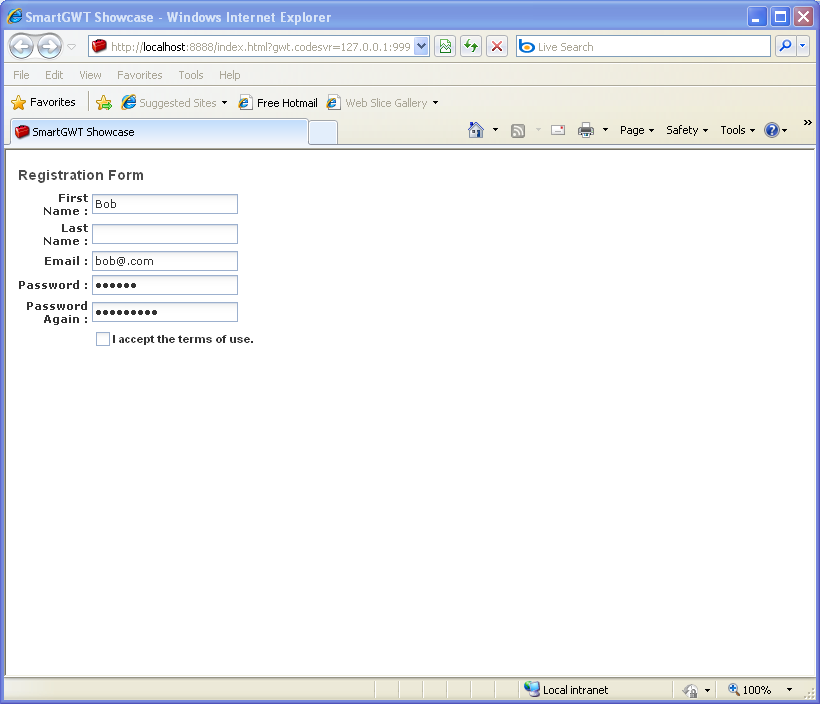Expand the Home button dropdown arrow
Viewport: 820px width, 704px height.
click(495, 130)
